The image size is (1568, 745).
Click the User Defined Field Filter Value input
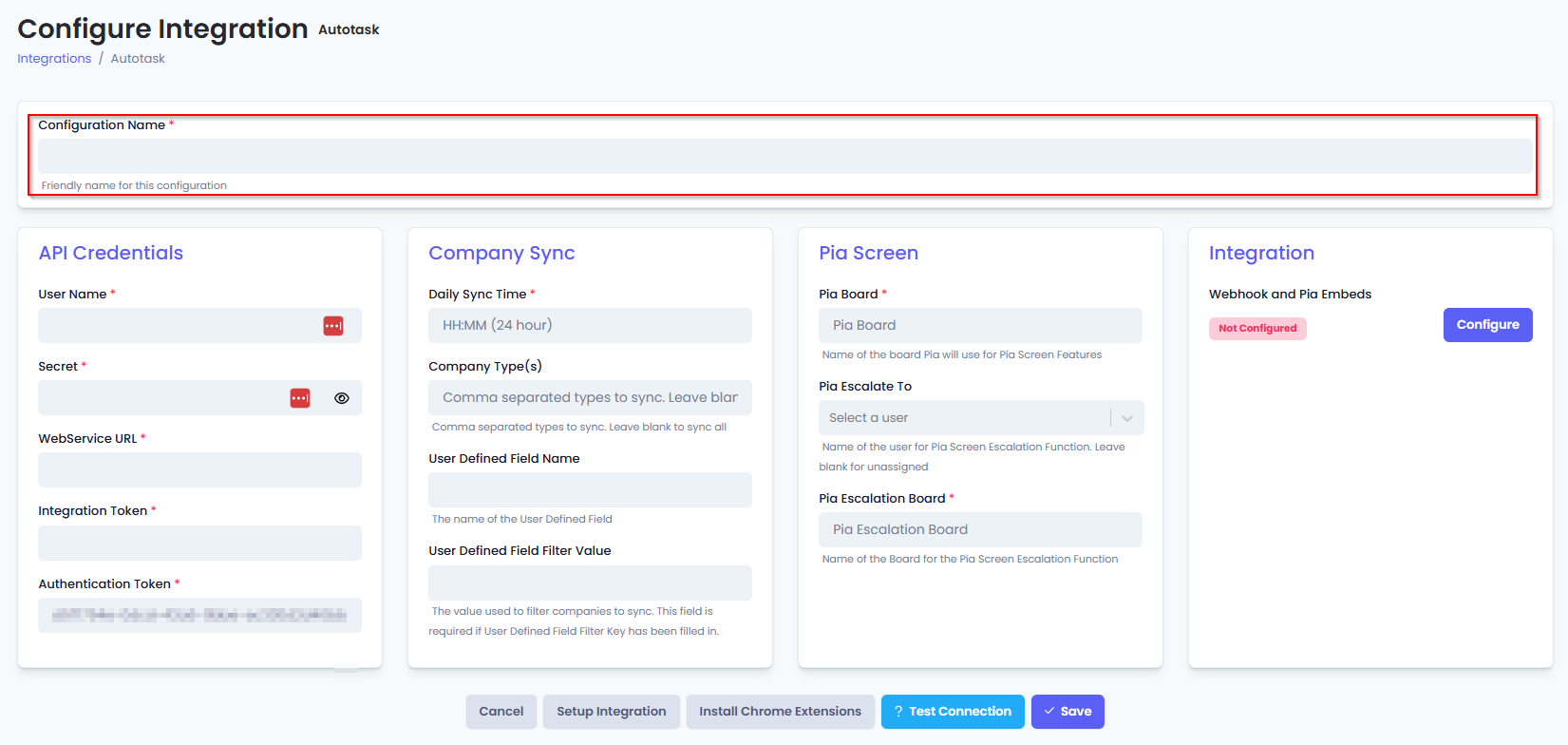click(x=590, y=583)
